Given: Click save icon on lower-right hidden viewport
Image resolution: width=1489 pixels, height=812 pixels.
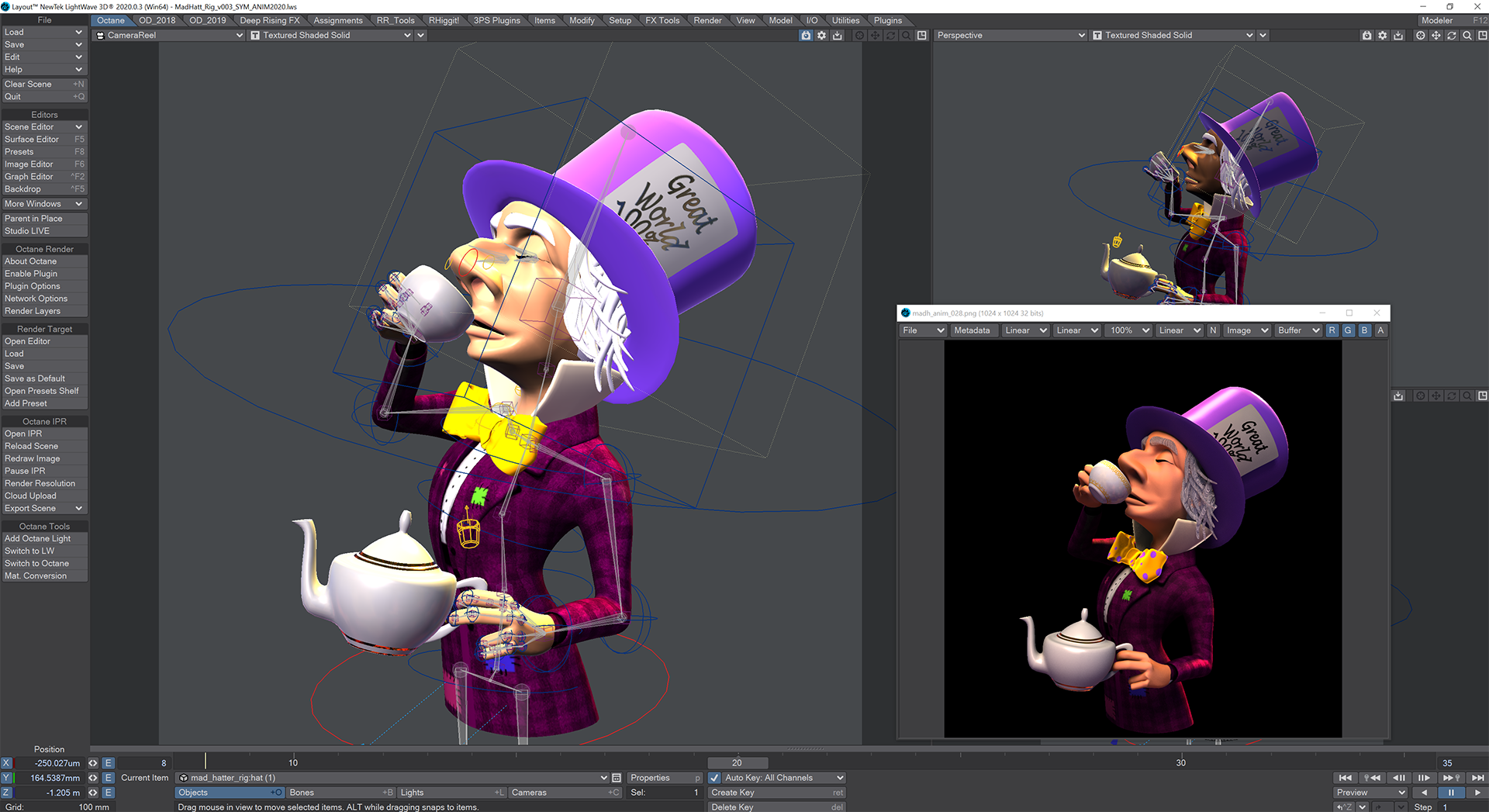Looking at the screenshot, I should pos(1398,396).
